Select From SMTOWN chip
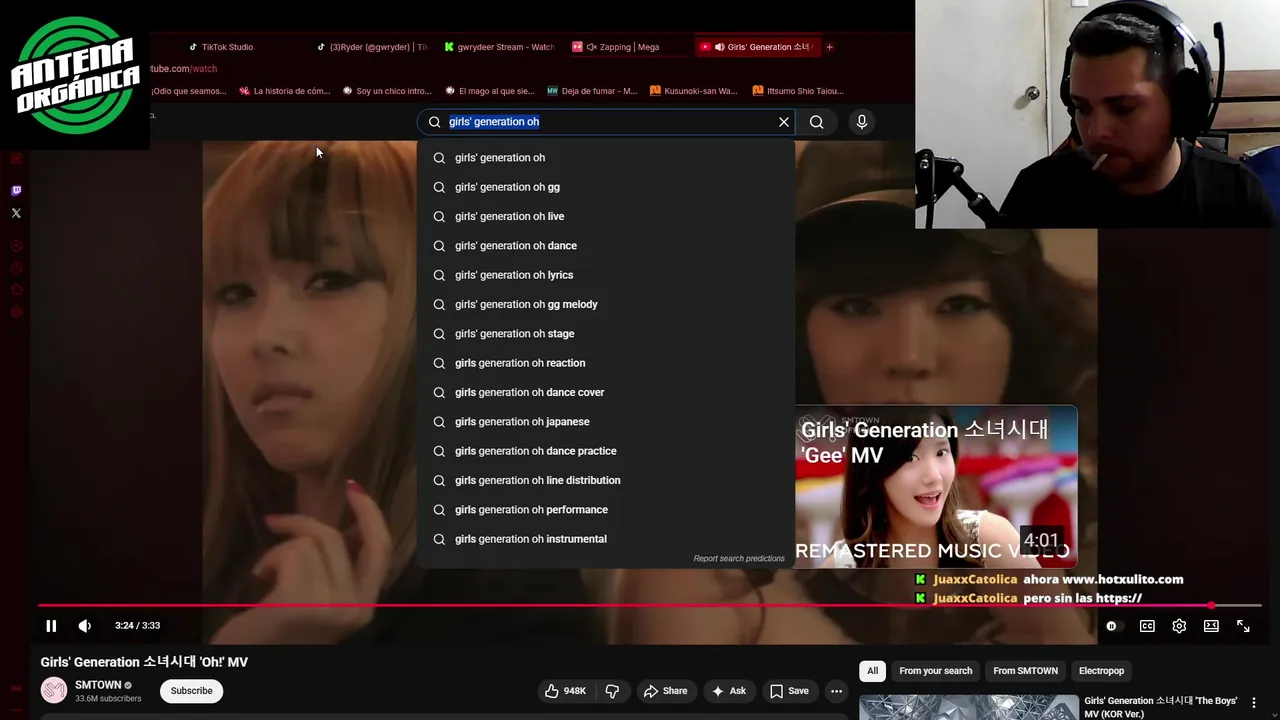1280x720 pixels. (x=1025, y=671)
